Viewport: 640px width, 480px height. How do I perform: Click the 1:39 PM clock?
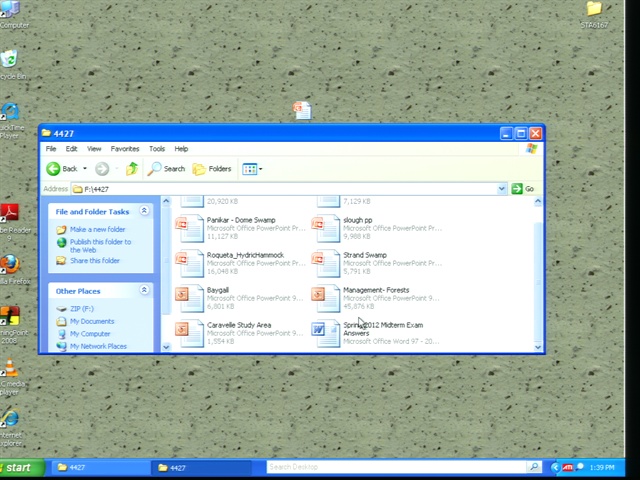point(602,468)
